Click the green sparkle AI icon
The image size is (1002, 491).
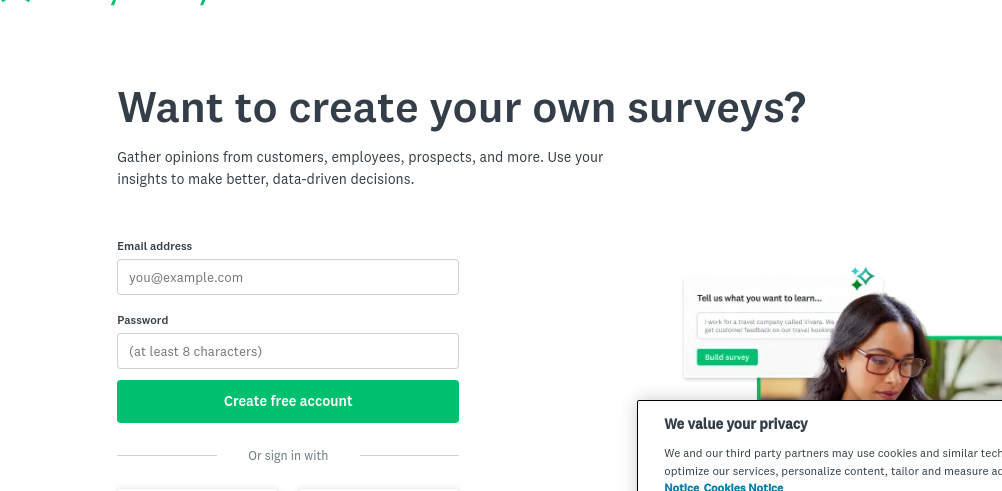click(x=861, y=278)
